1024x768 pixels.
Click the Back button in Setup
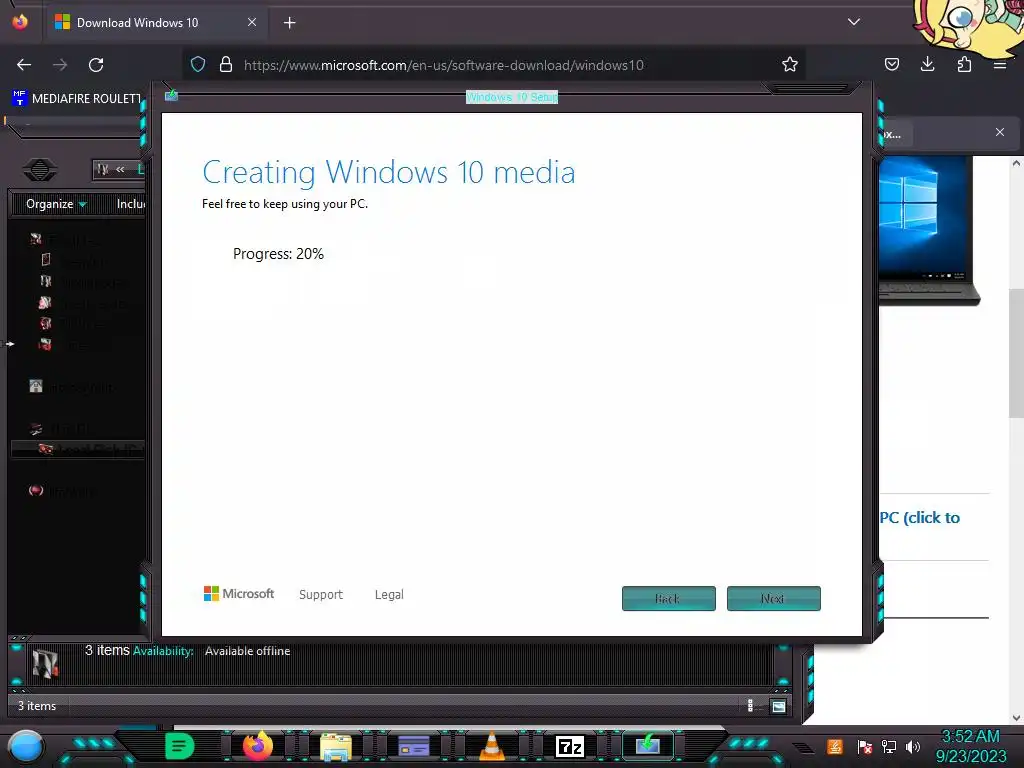click(x=669, y=598)
